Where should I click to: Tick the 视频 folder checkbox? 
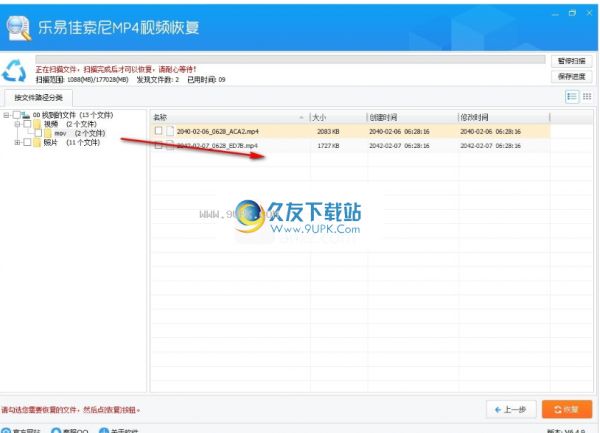pos(27,124)
